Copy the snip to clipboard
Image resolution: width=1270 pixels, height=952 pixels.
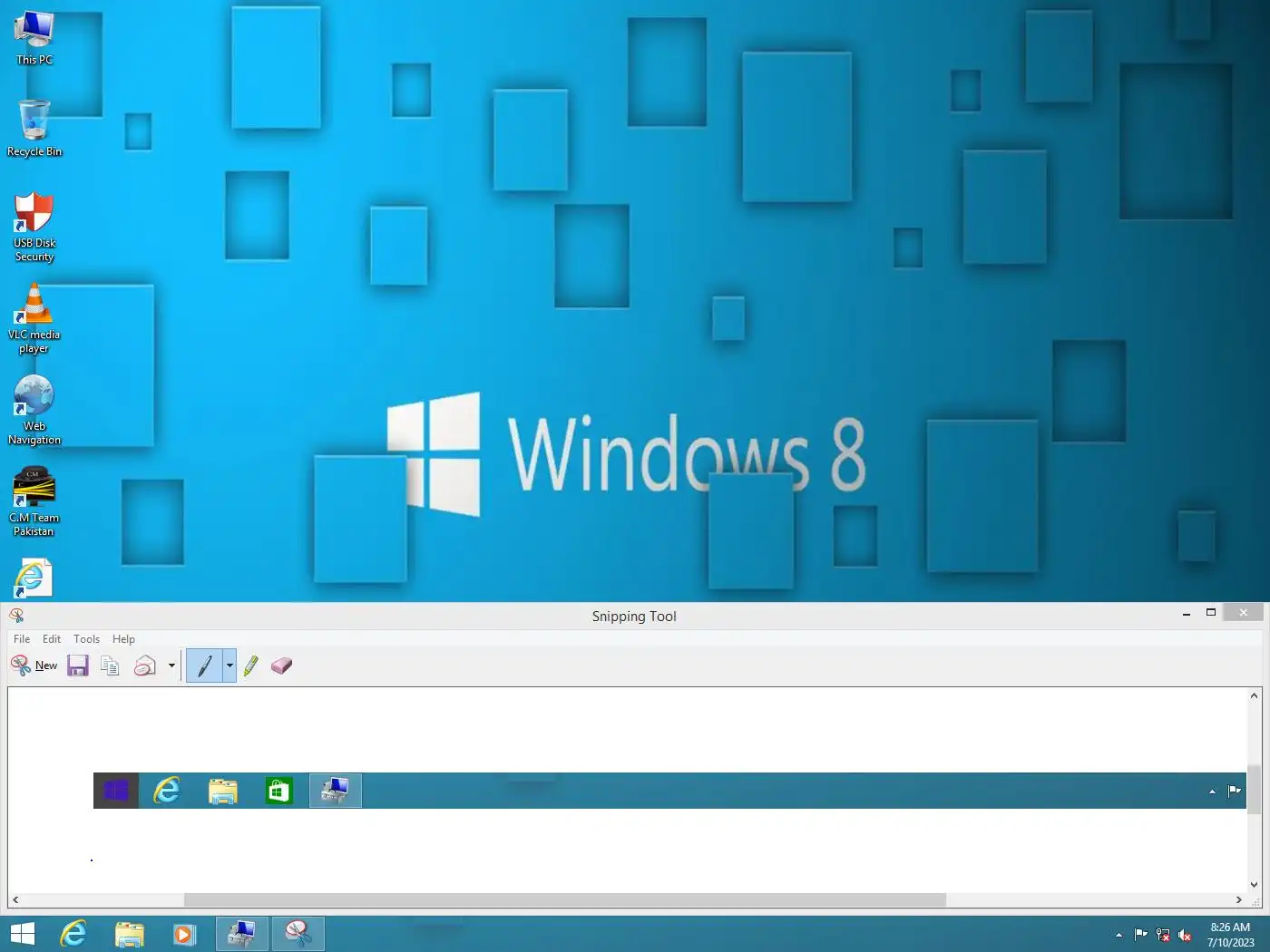tap(110, 665)
